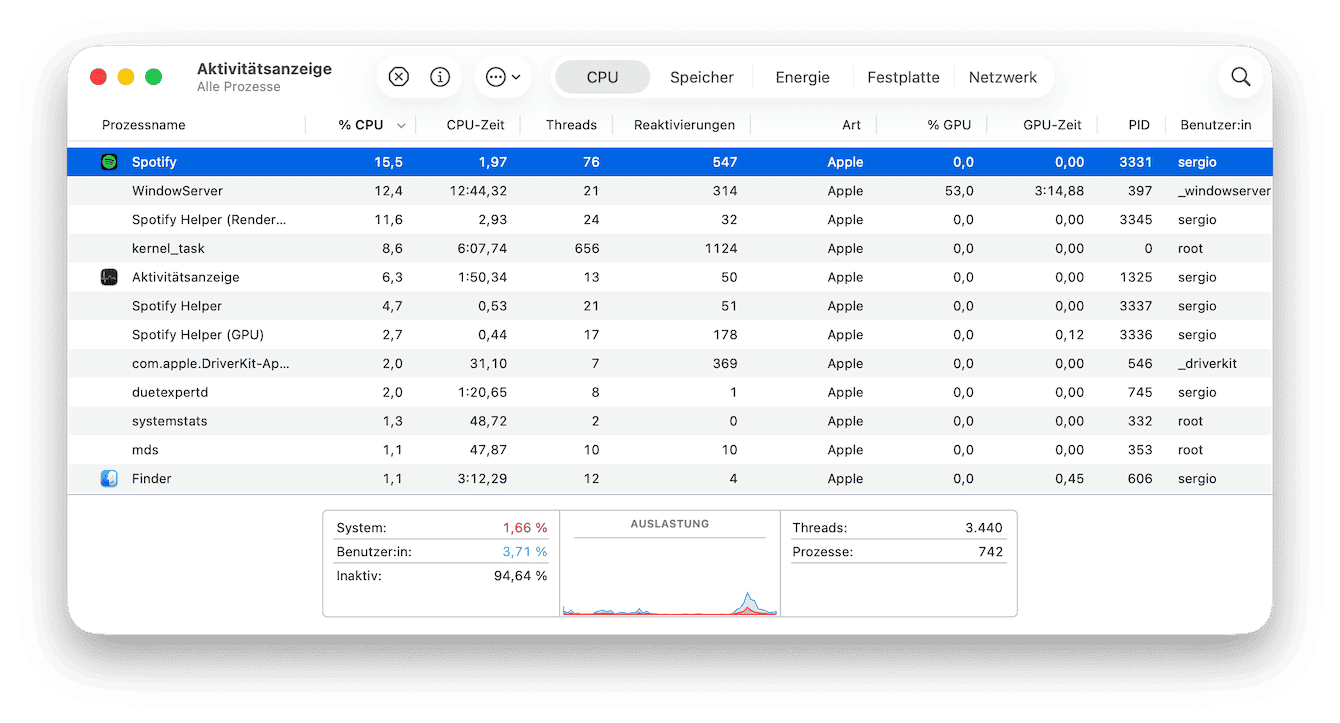
Task: Open the process info (i) icon
Action: pos(440,77)
